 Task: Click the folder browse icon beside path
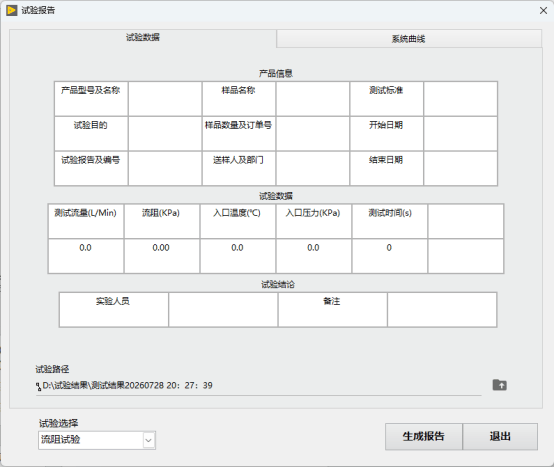[x=499, y=385]
